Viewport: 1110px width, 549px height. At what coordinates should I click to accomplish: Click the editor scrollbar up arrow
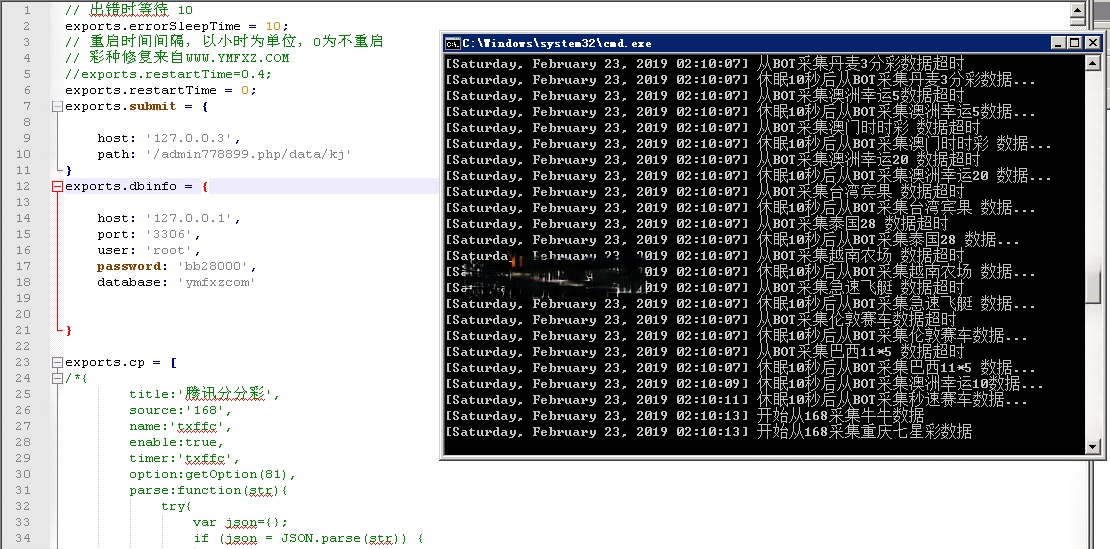tap(1077, 10)
